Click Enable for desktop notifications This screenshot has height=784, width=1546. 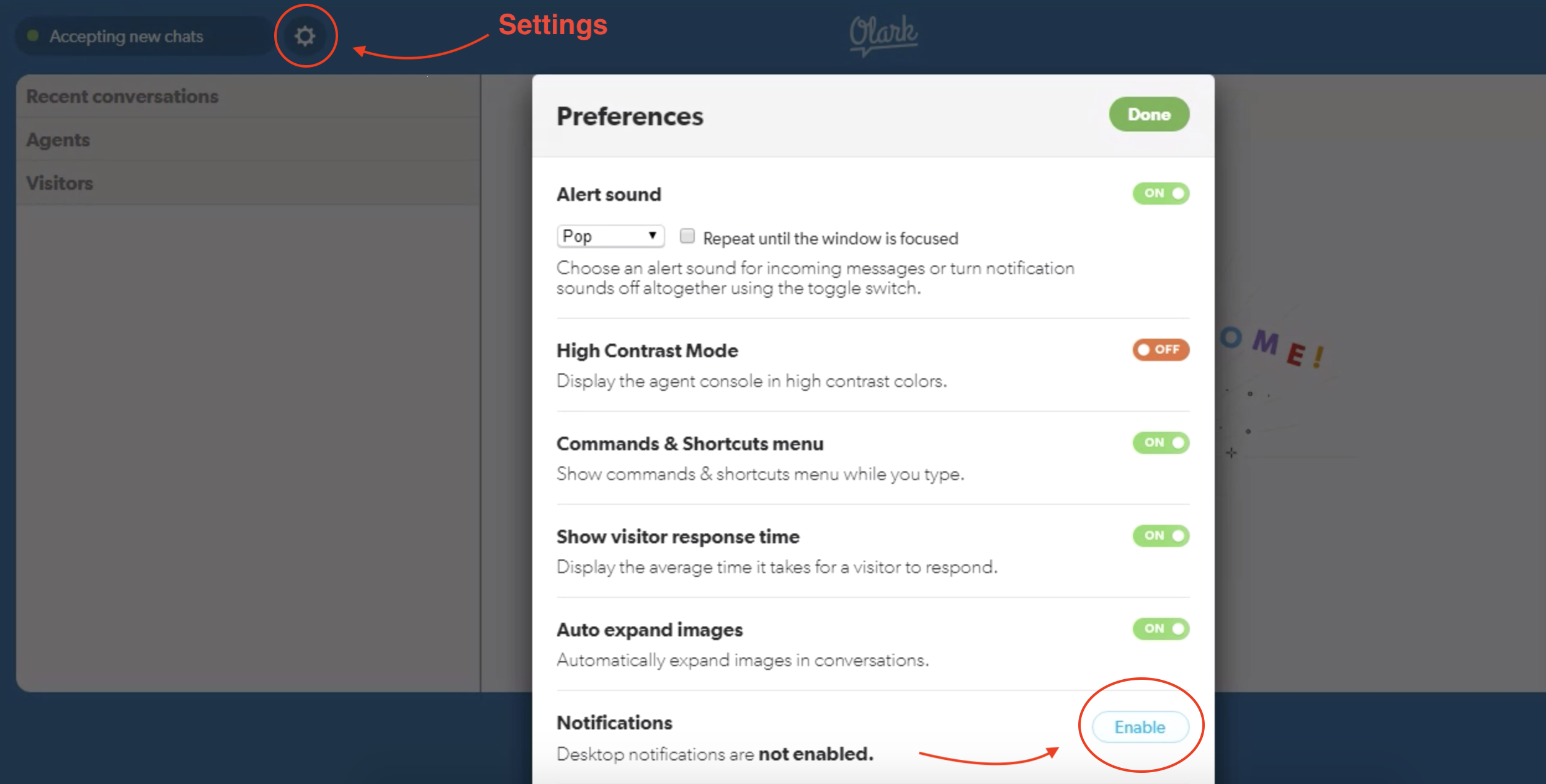pos(1140,727)
